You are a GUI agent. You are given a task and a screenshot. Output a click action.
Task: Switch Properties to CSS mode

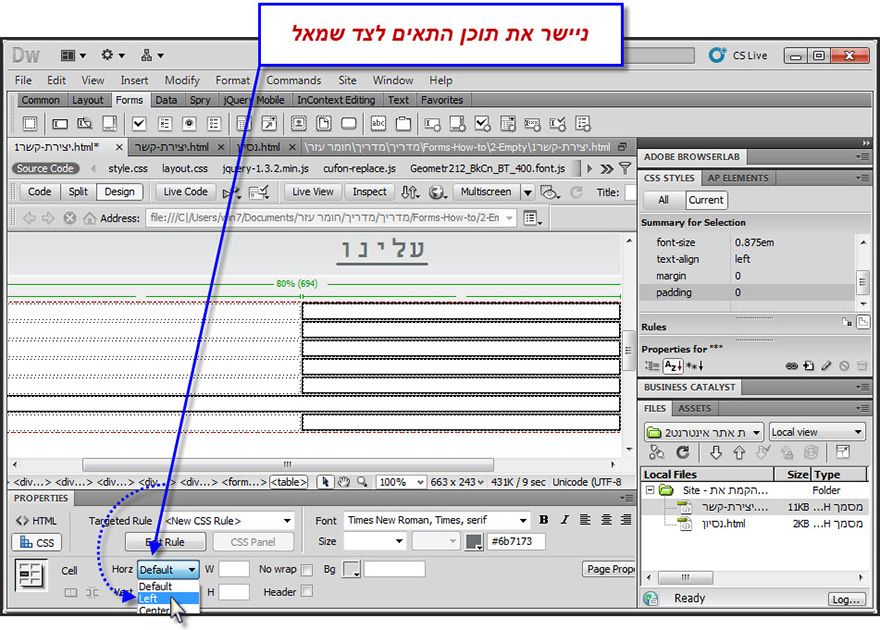tap(37, 542)
